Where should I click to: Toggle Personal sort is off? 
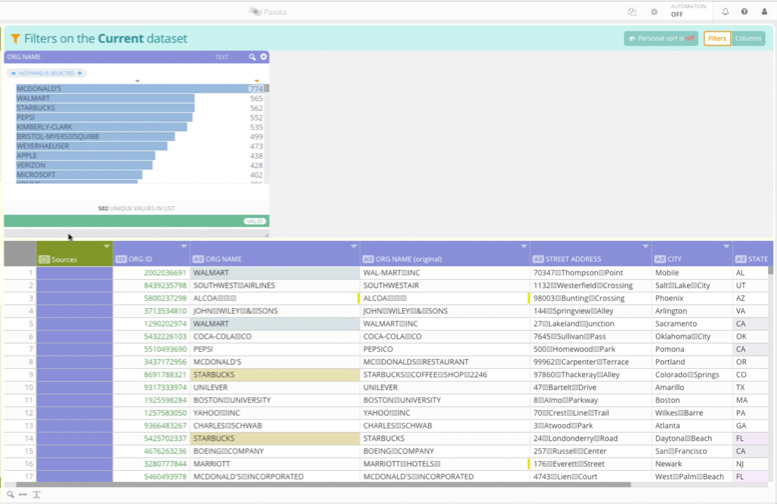661,38
